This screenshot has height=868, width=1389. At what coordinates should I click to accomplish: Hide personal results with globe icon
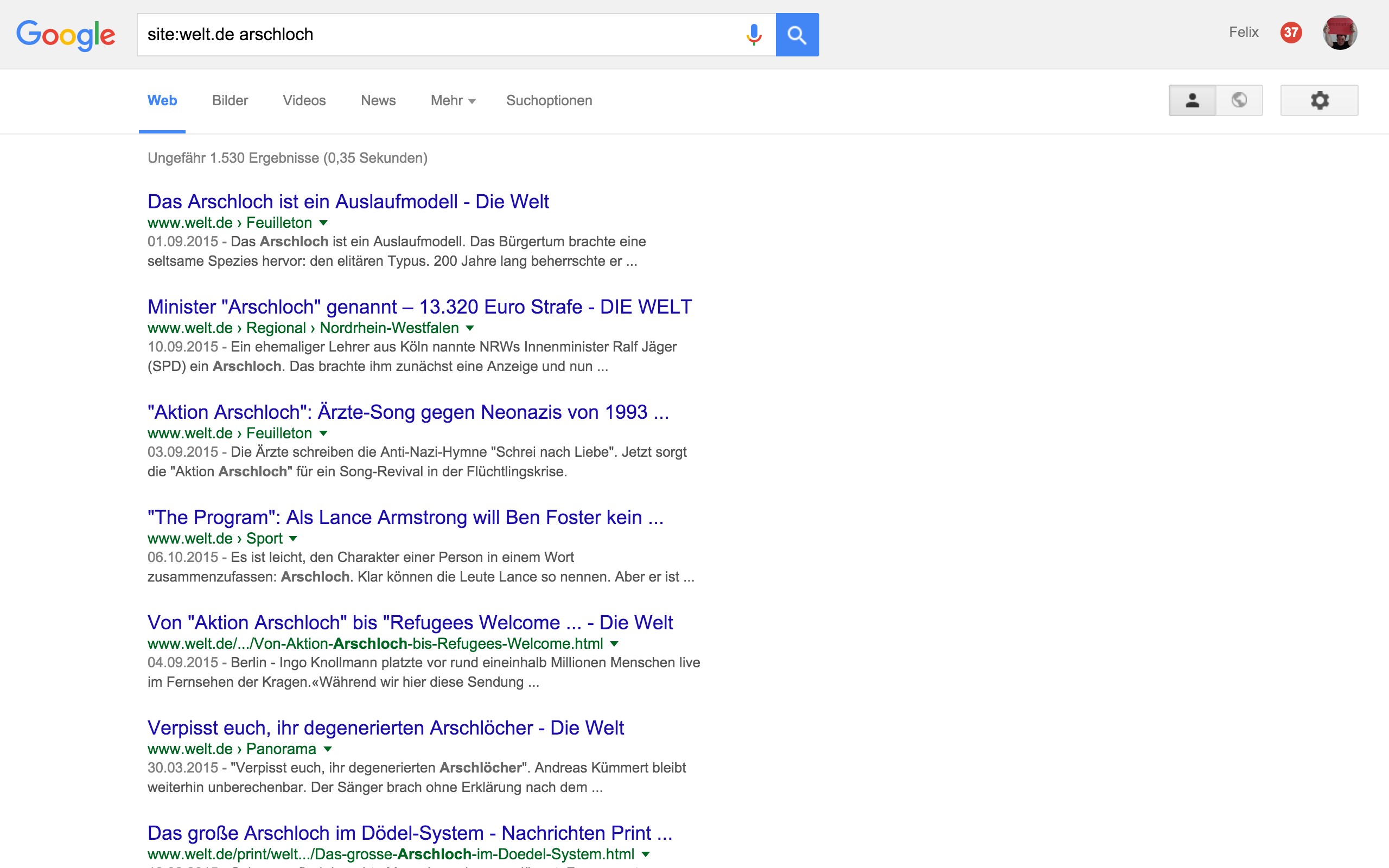pyautogui.click(x=1239, y=100)
